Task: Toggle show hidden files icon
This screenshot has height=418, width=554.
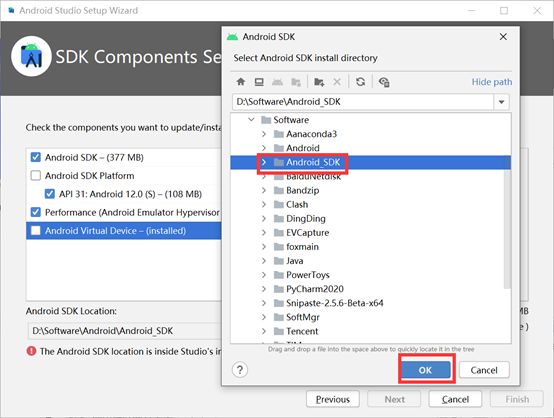Action: 384,82
